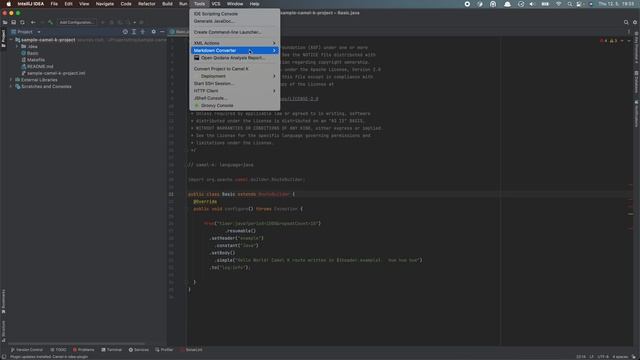Choose Convert Project to Camel K
Screen dimensions: 640x360
click(235, 69)
